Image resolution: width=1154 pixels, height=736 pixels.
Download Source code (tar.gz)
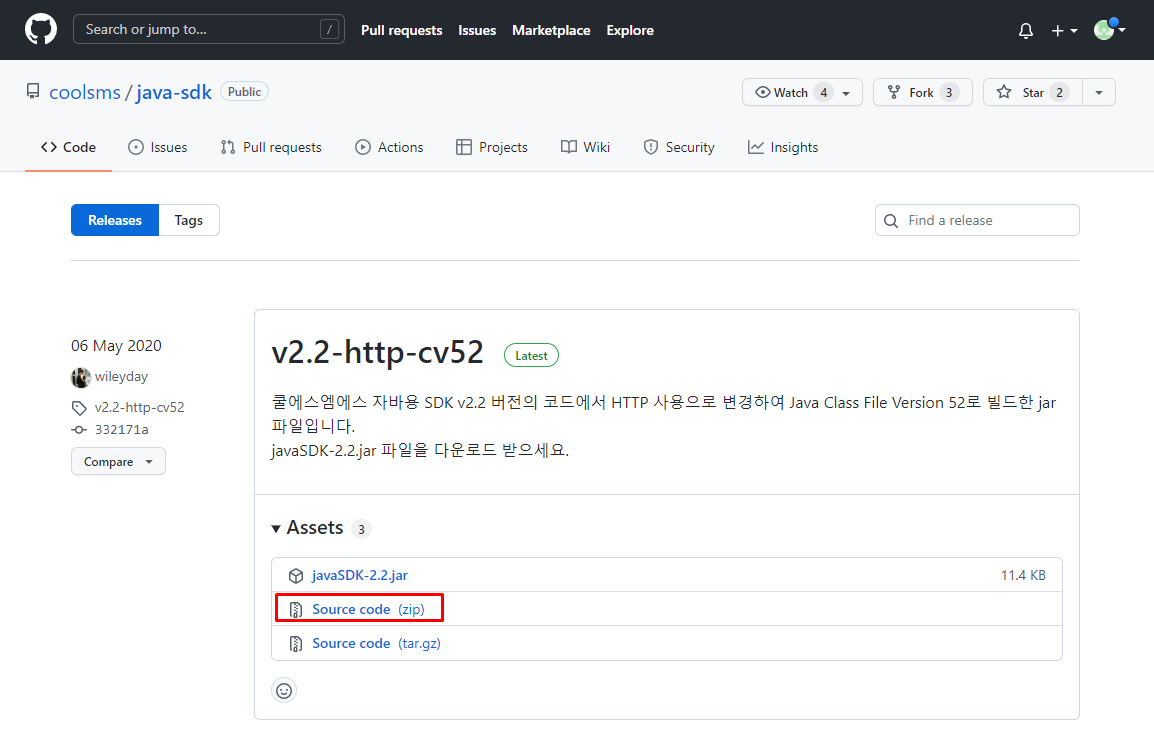(376, 643)
